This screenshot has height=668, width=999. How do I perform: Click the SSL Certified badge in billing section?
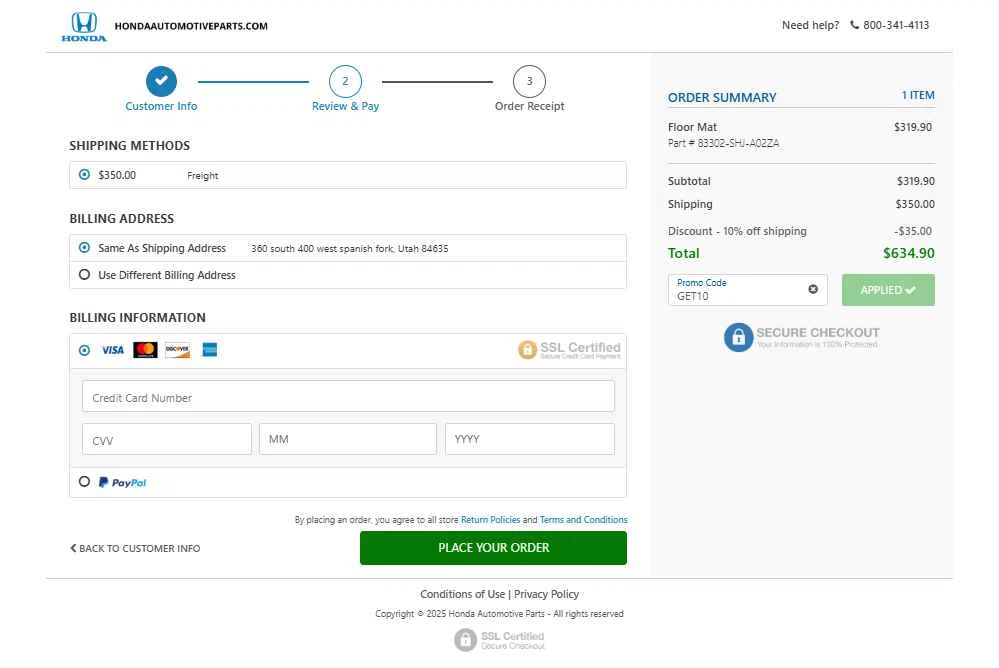(x=569, y=349)
